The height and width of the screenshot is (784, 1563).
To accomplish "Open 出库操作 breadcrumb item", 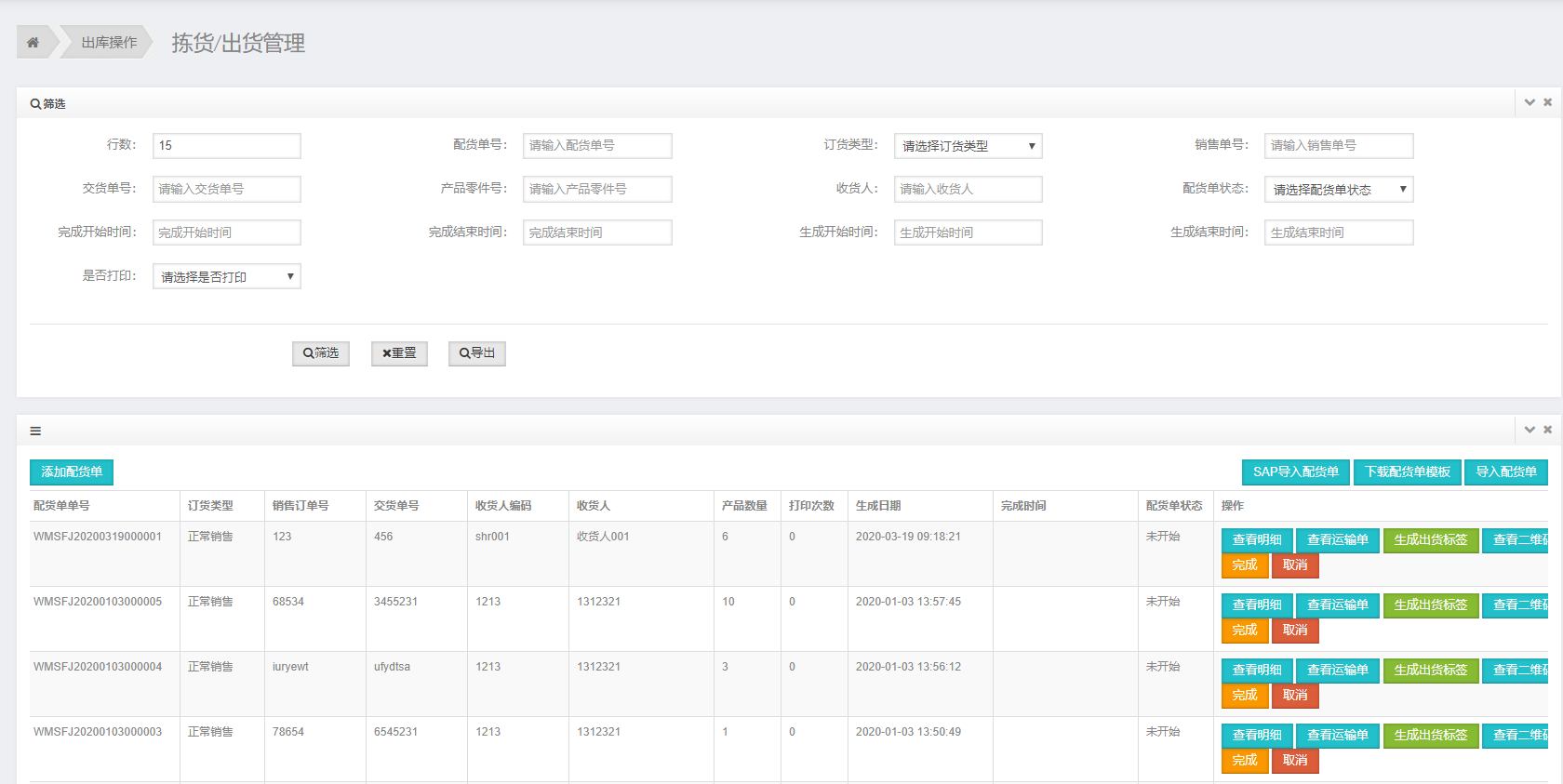I will pyautogui.click(x=109, y=43).
